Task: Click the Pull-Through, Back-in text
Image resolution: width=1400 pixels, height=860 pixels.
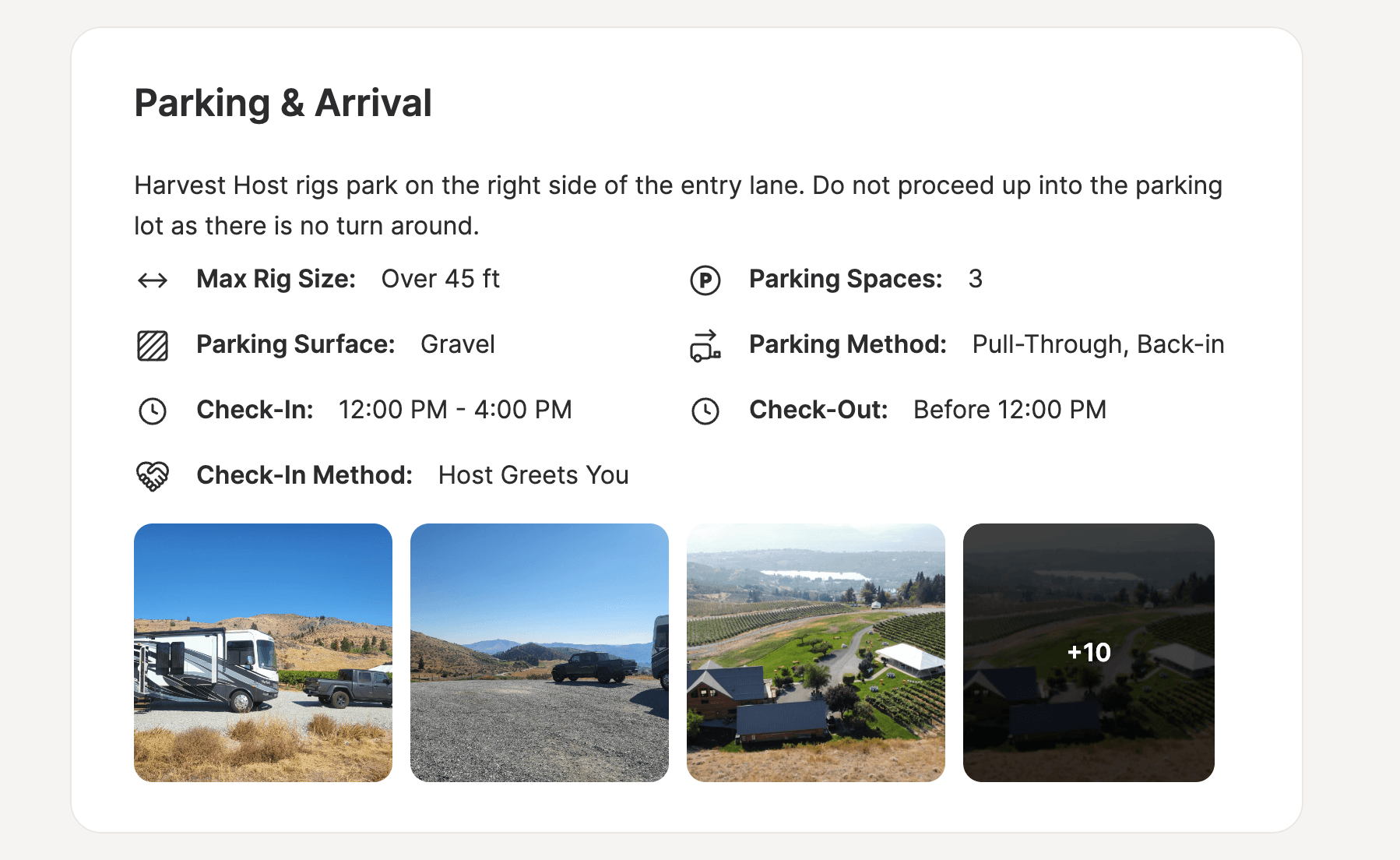Action: [1098, 344]
